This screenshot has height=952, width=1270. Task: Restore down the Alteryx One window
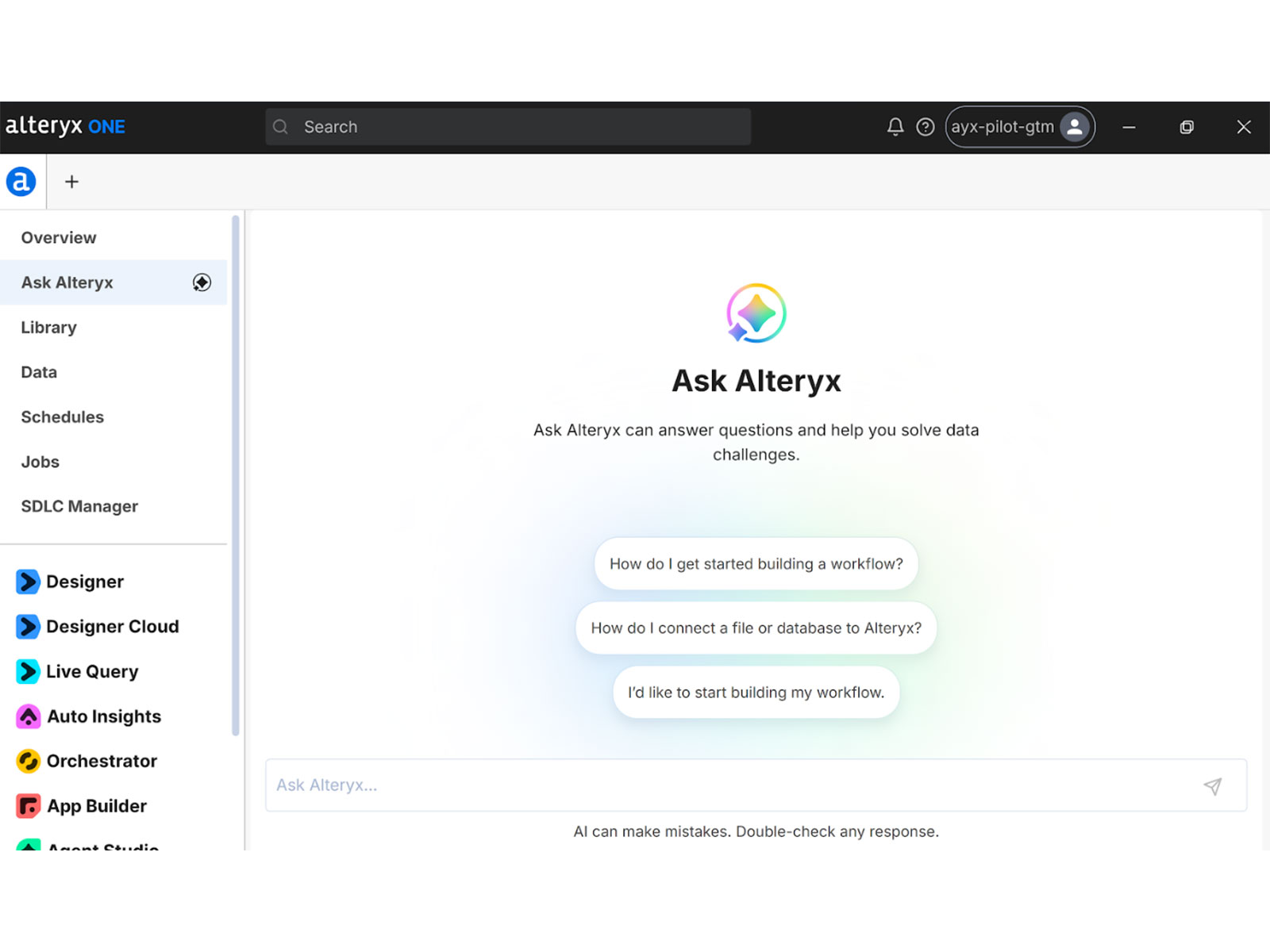(1187, 127)
